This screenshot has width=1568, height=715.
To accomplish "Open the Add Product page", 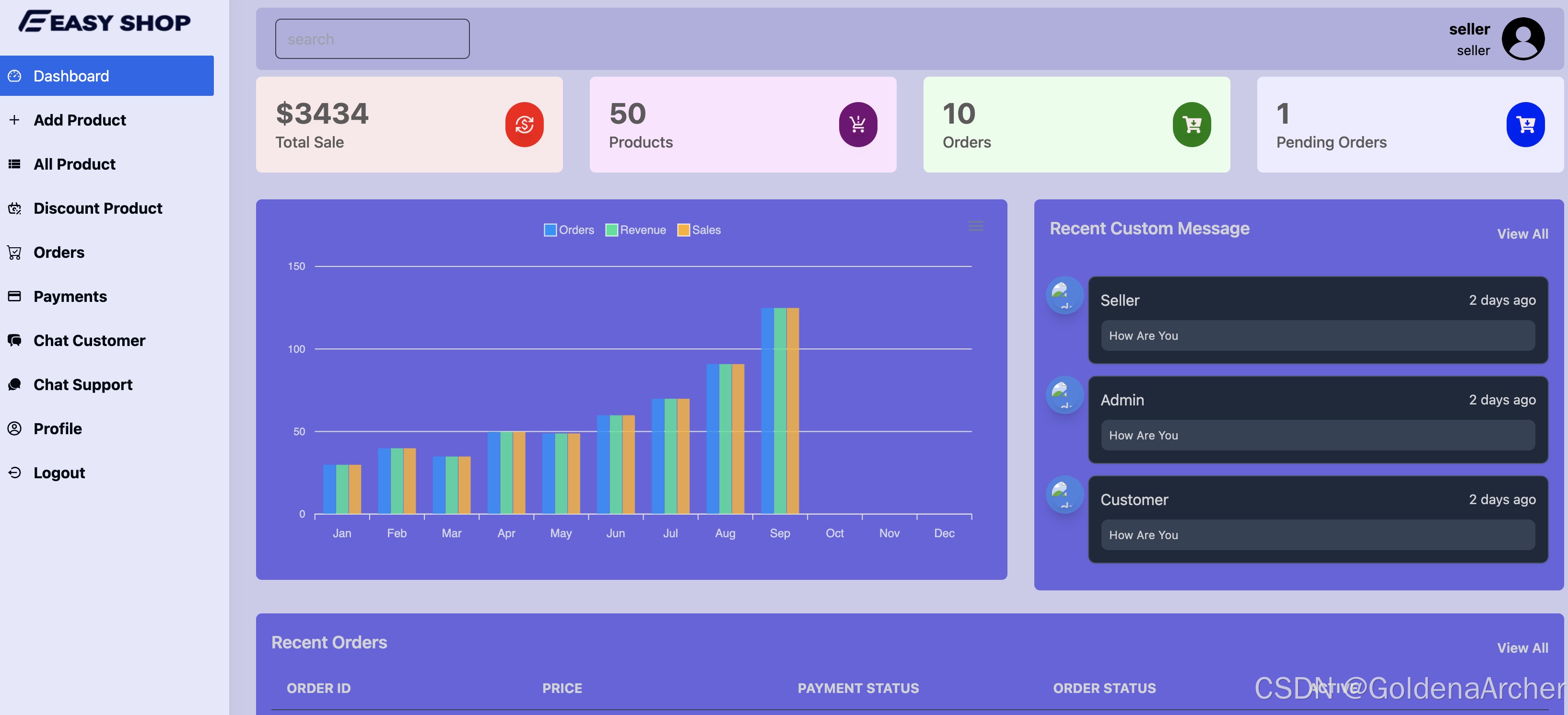I will click(x=80, y=120).
